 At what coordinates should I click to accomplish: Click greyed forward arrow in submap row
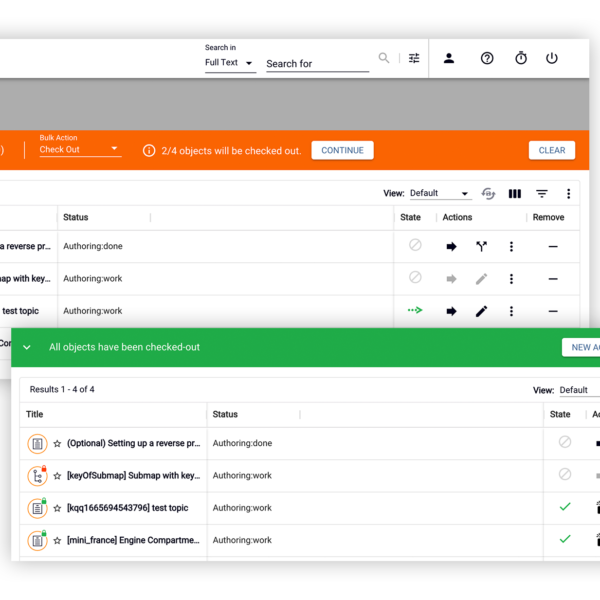[x=452, y=279]
